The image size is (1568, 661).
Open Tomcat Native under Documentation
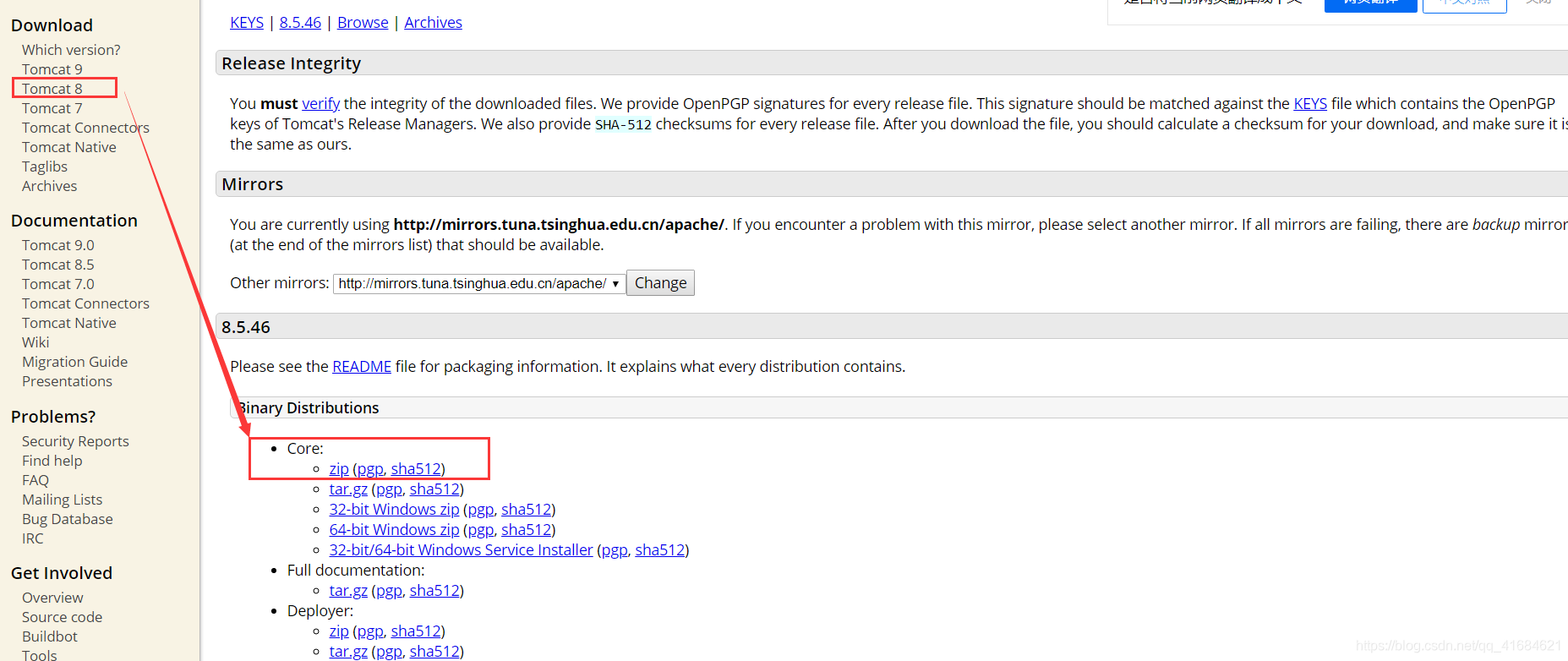click(69, 323)
